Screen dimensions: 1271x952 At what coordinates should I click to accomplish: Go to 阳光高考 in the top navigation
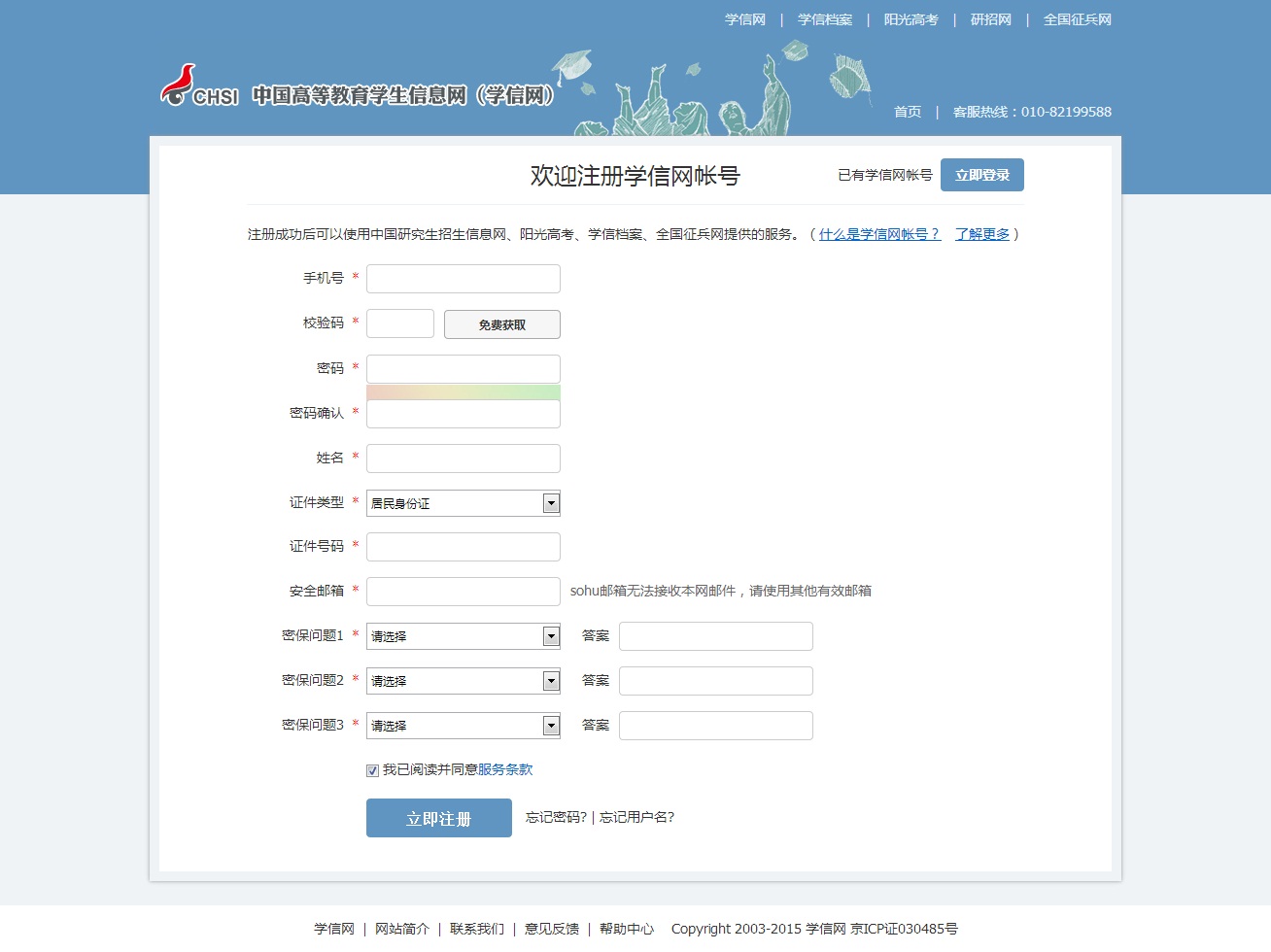click(x=911, y=19)
